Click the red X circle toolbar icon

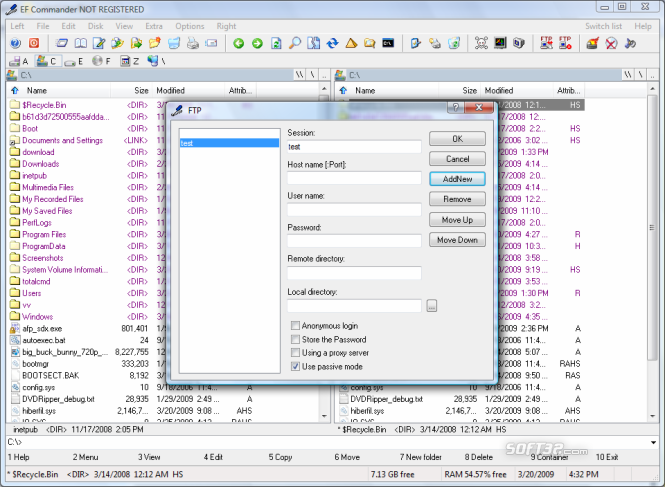pyautogui.click(x=611, y=43)
